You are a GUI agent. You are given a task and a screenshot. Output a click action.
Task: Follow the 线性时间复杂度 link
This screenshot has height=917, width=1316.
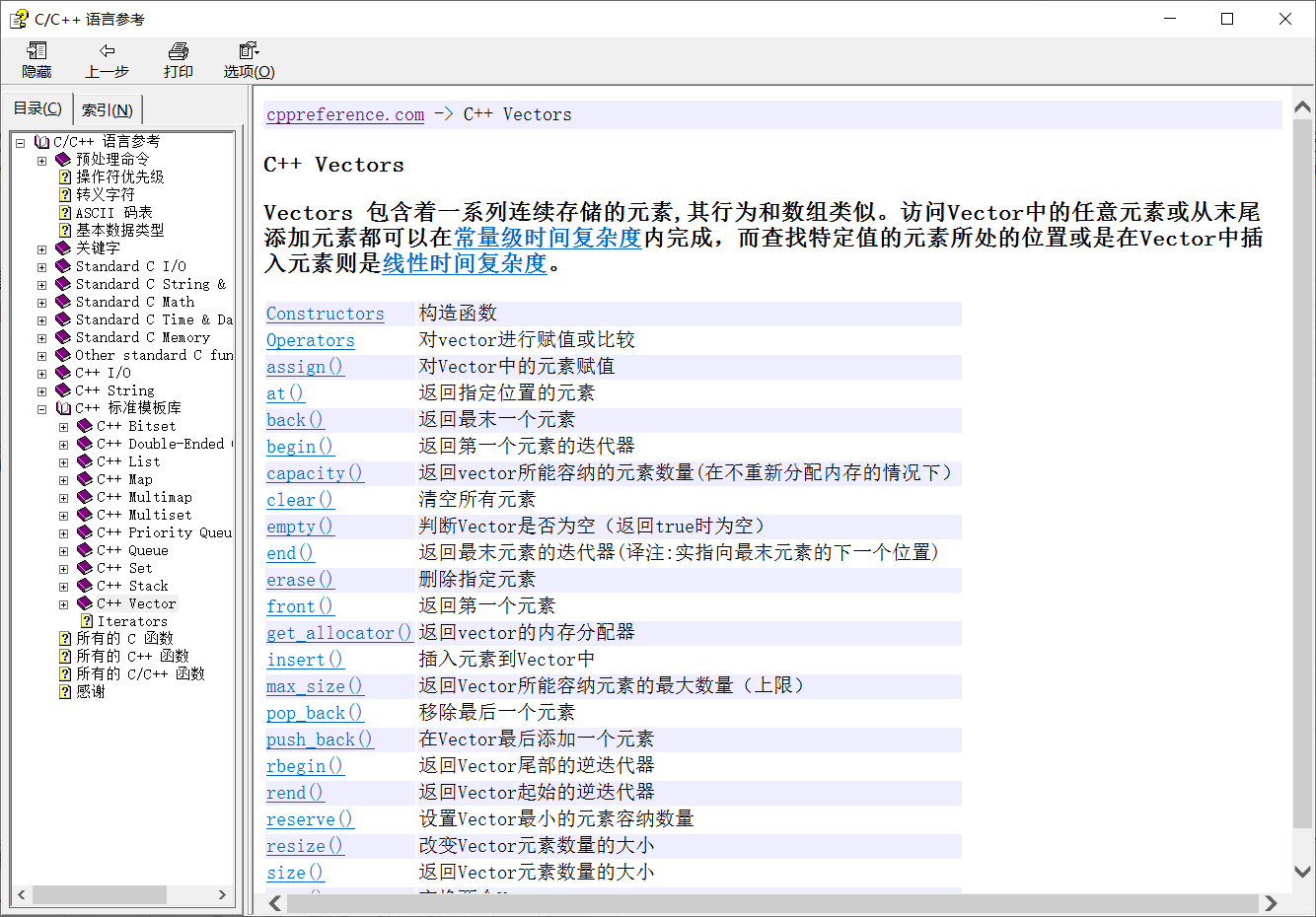pyautogui.click(x=465, y=263)
